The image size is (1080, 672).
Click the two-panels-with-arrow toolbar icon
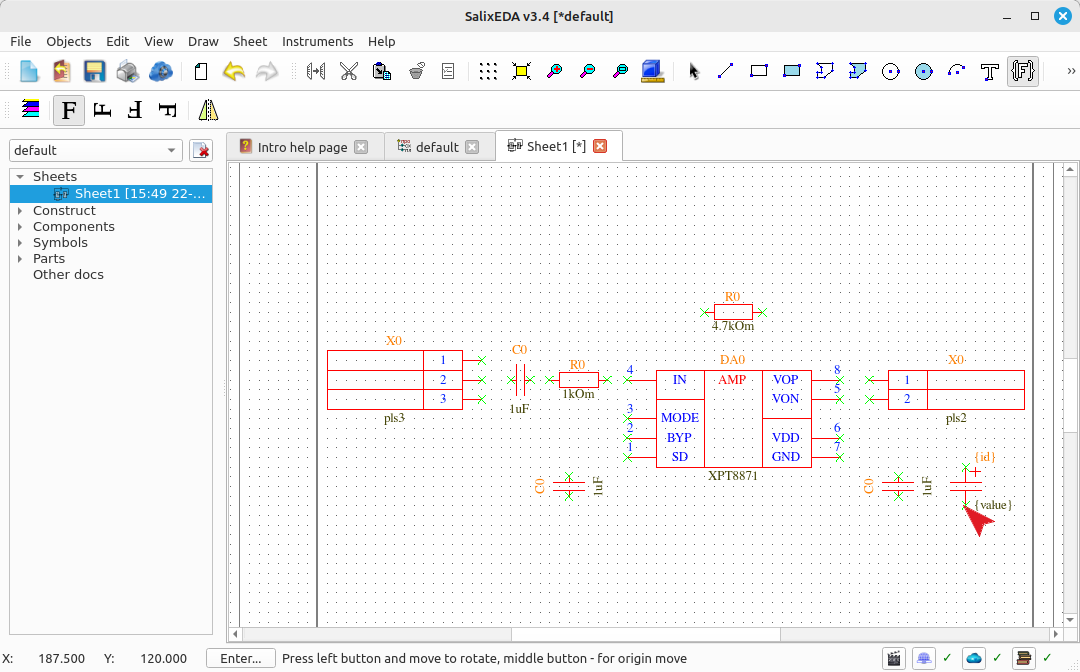[316, 71]
